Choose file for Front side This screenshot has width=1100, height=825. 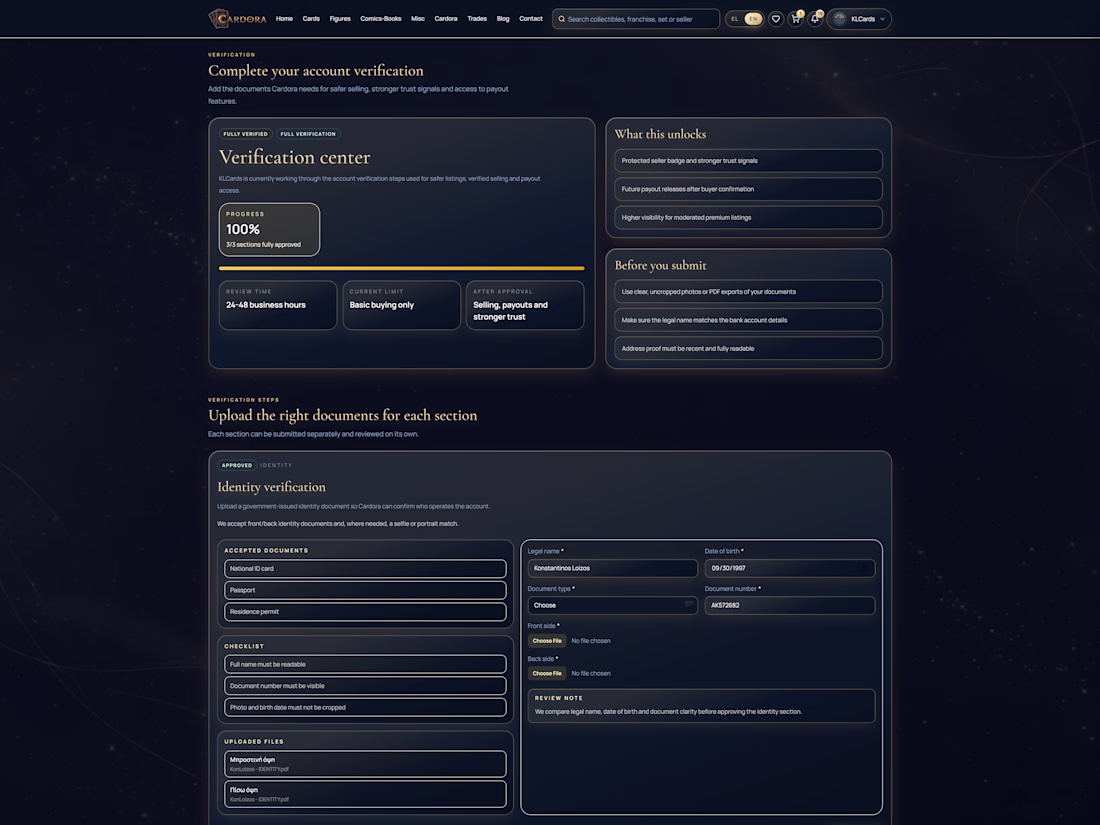pos(547,640)
